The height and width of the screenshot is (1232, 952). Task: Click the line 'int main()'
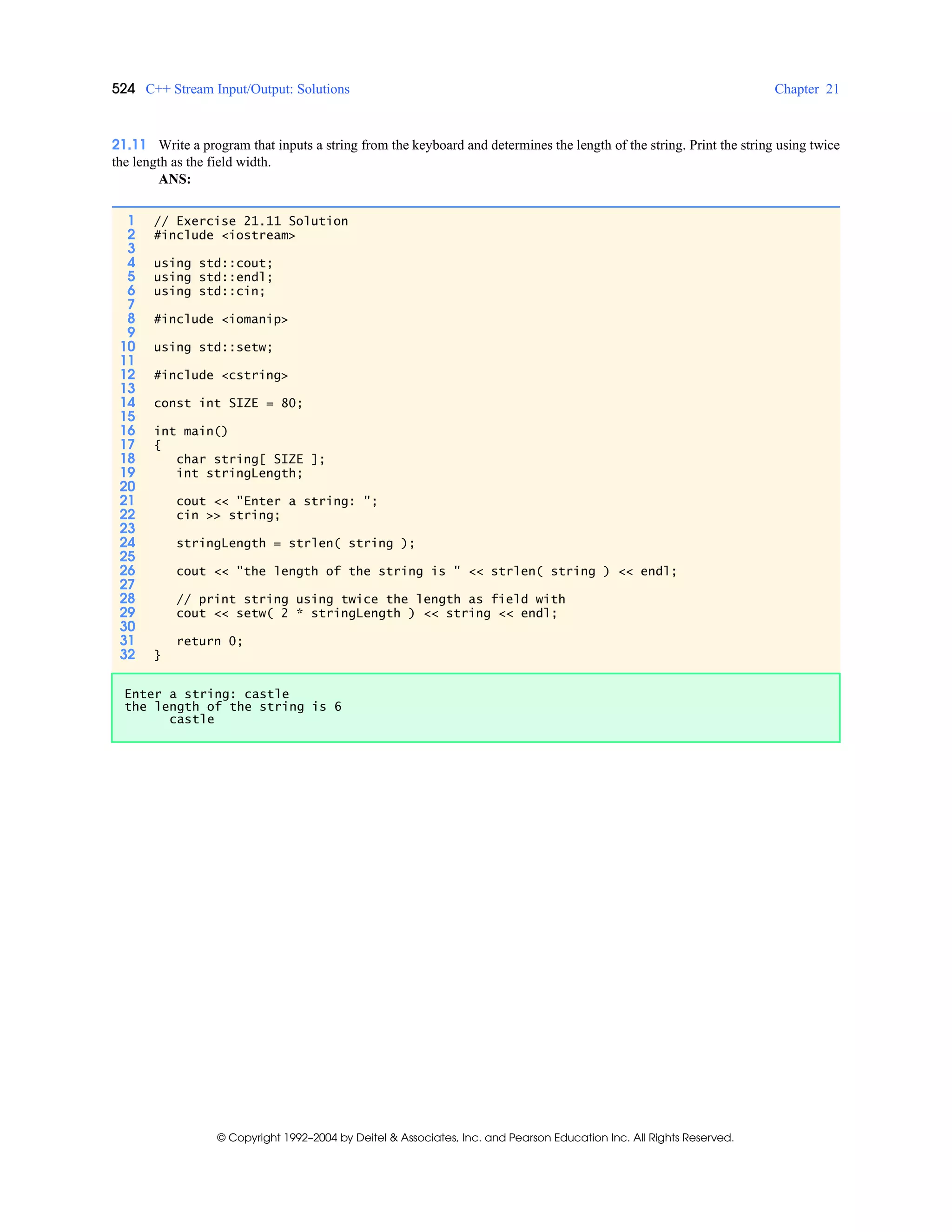point(191,431)
